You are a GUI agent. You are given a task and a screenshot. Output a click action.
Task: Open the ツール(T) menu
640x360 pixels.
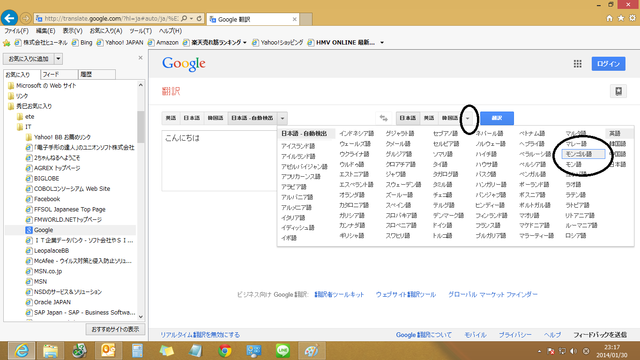click(x=140, y=31)
